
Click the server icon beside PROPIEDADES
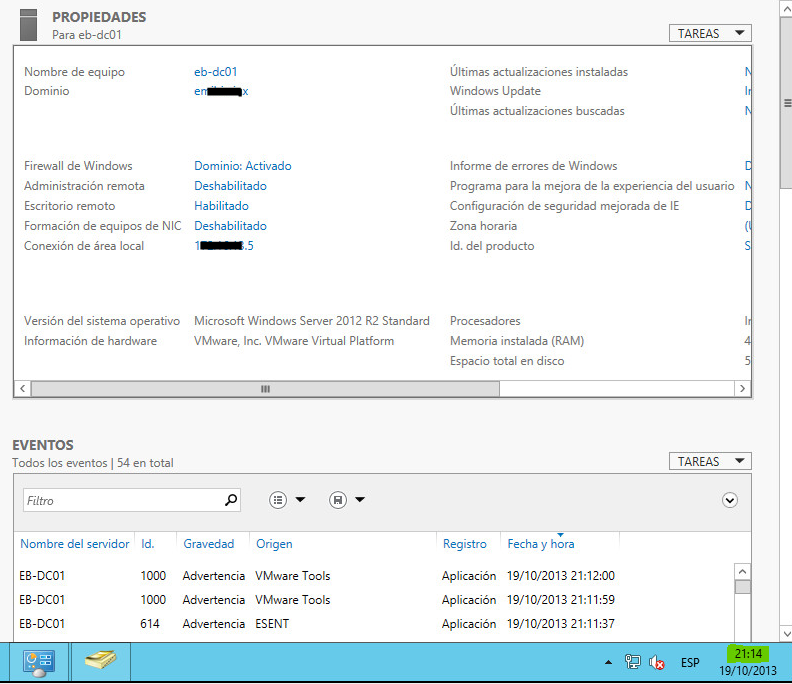point(28,25)
